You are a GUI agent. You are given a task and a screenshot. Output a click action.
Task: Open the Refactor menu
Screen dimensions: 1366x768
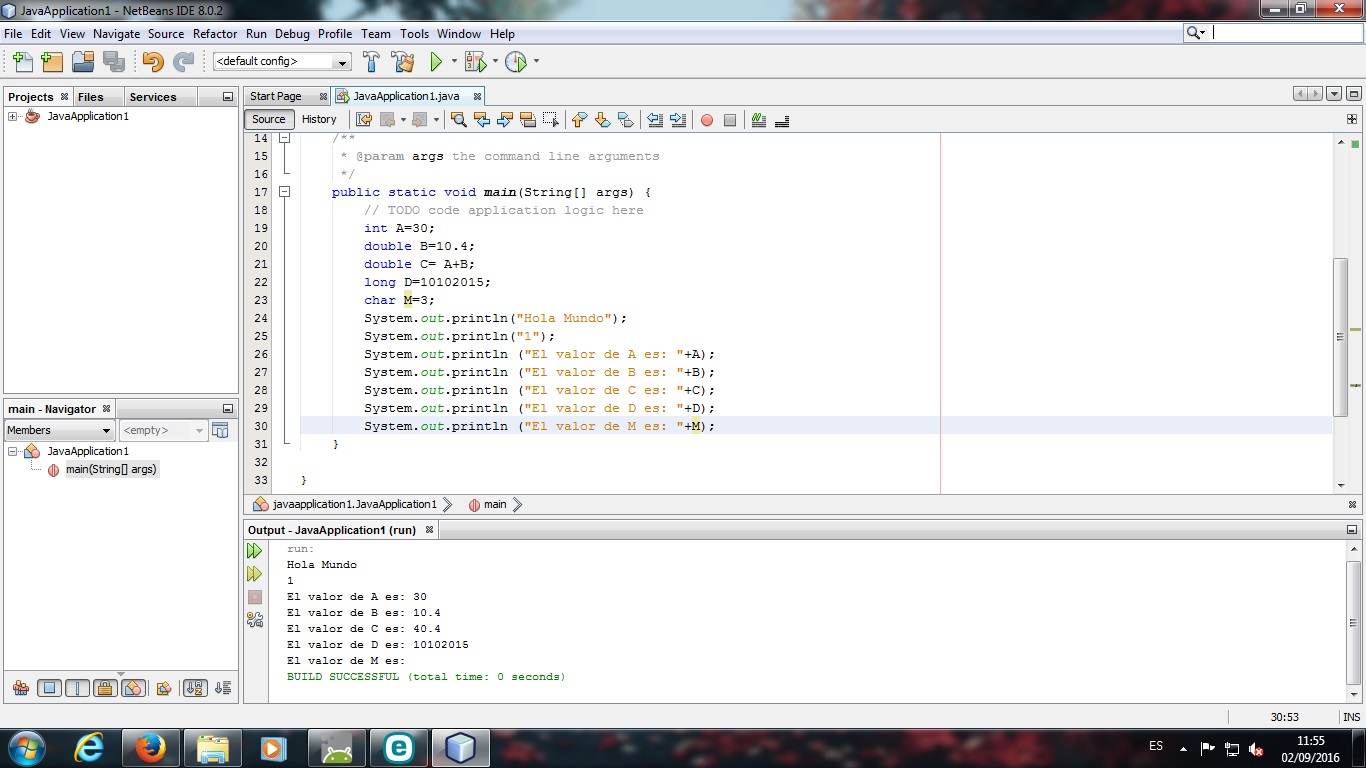214,33
